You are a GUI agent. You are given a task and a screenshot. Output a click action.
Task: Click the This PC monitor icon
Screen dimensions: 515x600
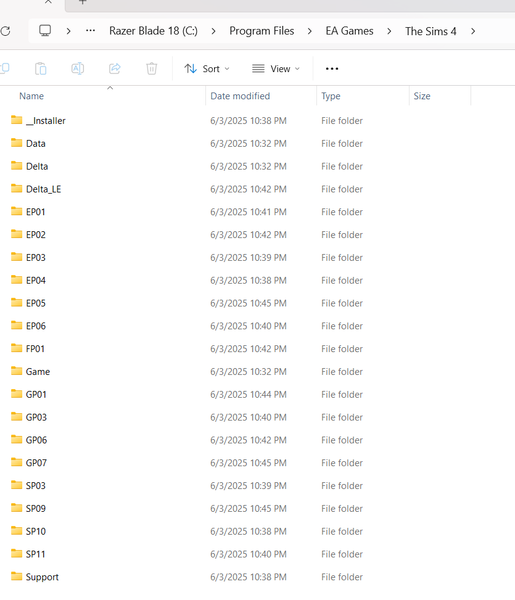45,31
